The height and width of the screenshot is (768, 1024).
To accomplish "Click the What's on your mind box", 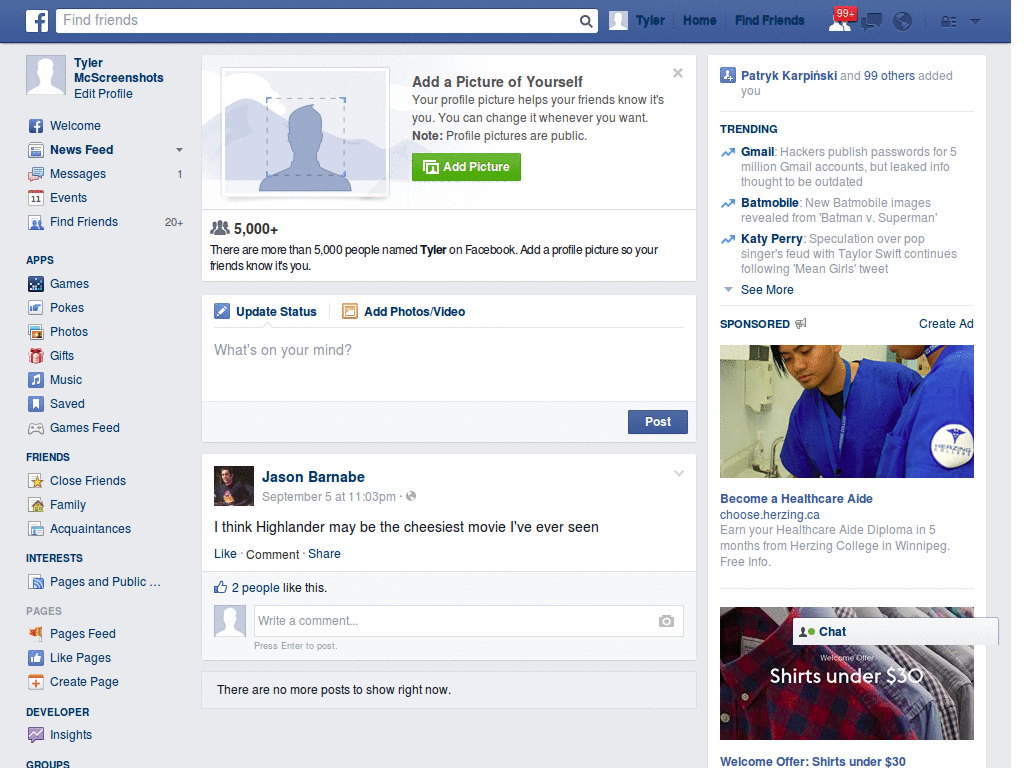I will (449, 364).
